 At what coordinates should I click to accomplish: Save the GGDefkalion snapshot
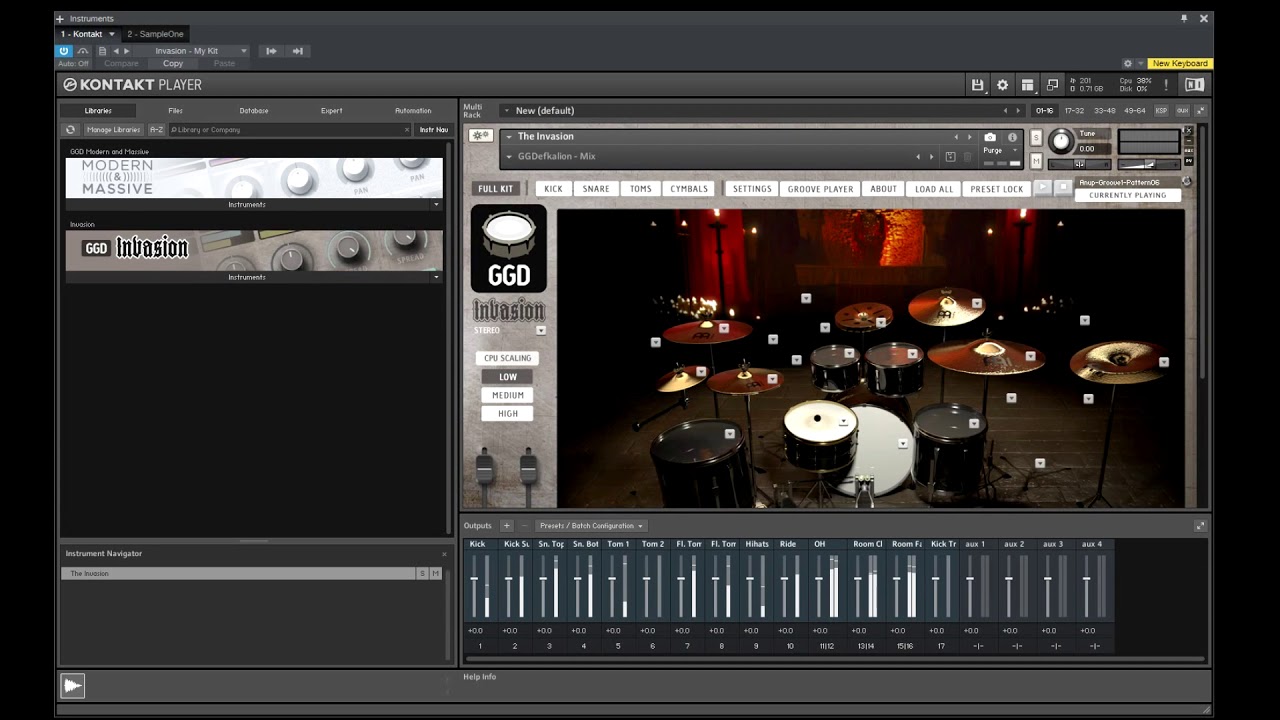click(x=950, y=157)
